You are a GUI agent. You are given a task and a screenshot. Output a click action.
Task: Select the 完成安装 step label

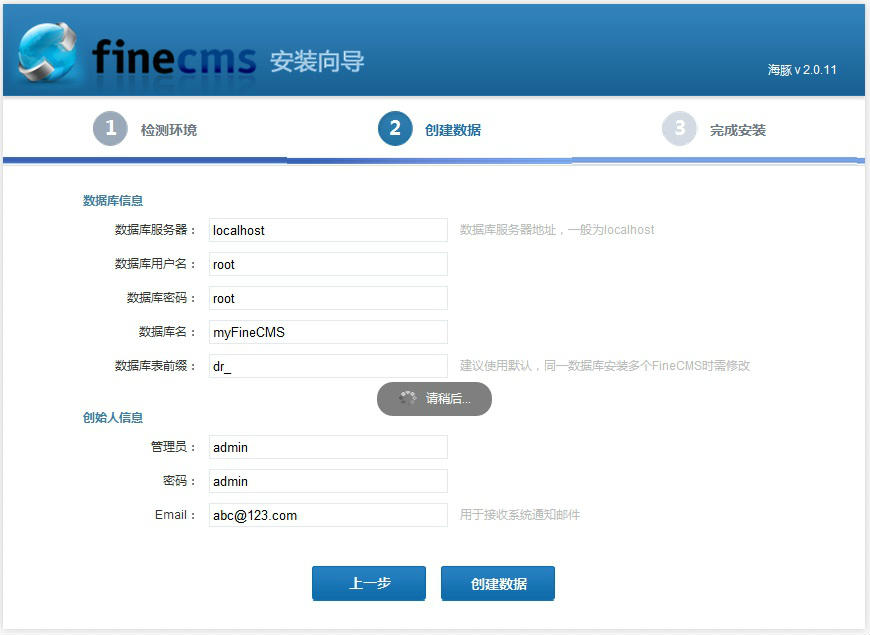click(x=737, y=130)
